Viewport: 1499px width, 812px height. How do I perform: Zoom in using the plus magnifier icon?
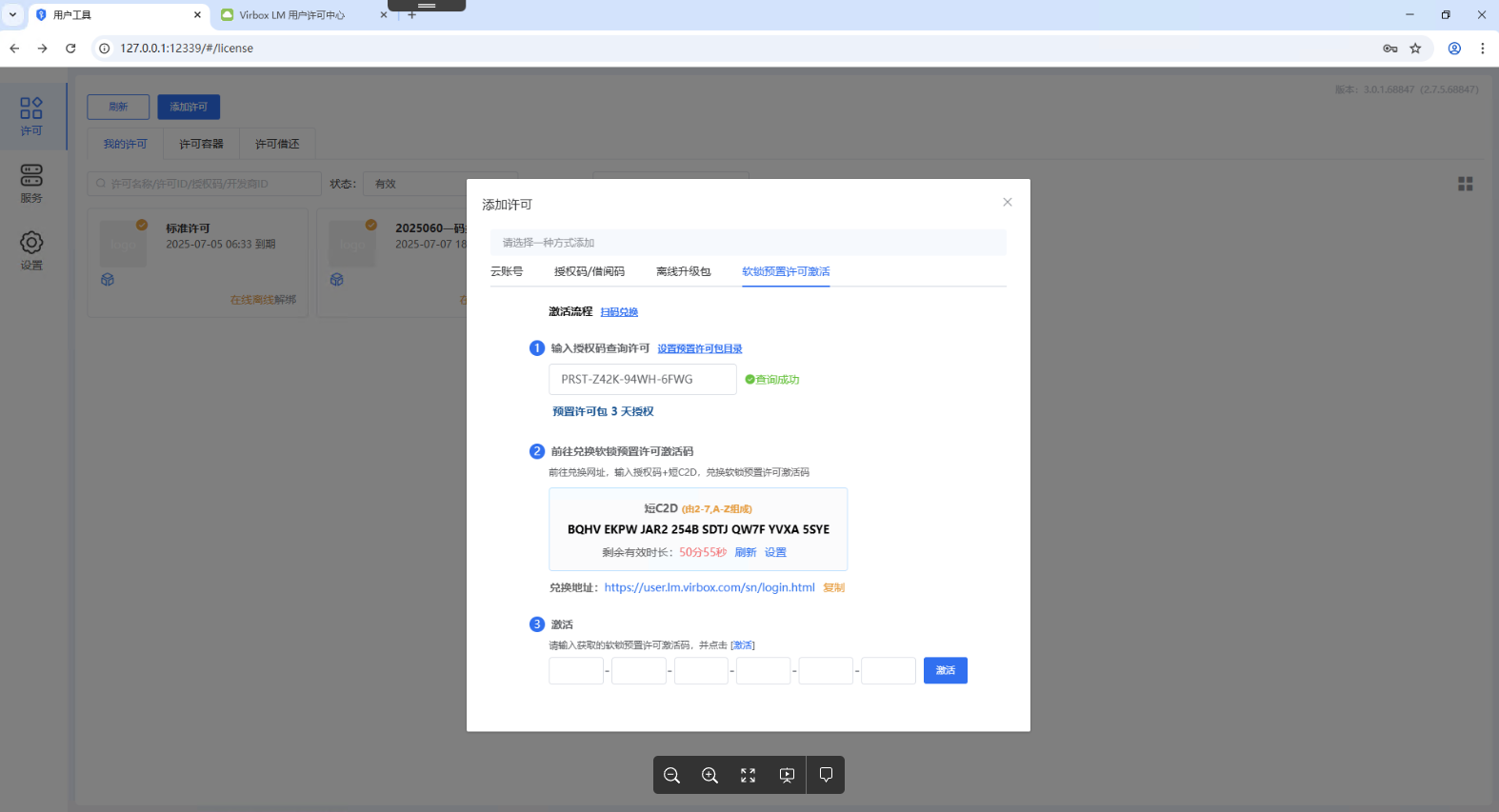pyautogui.click(x=710, y=775)
